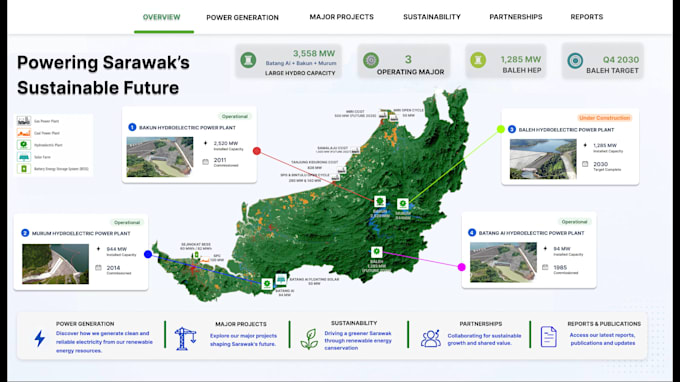The height and width of the screenshot is (382, 680).
Task: Select Gas Power Plant legend icon
Action: [x=24, y=121]
